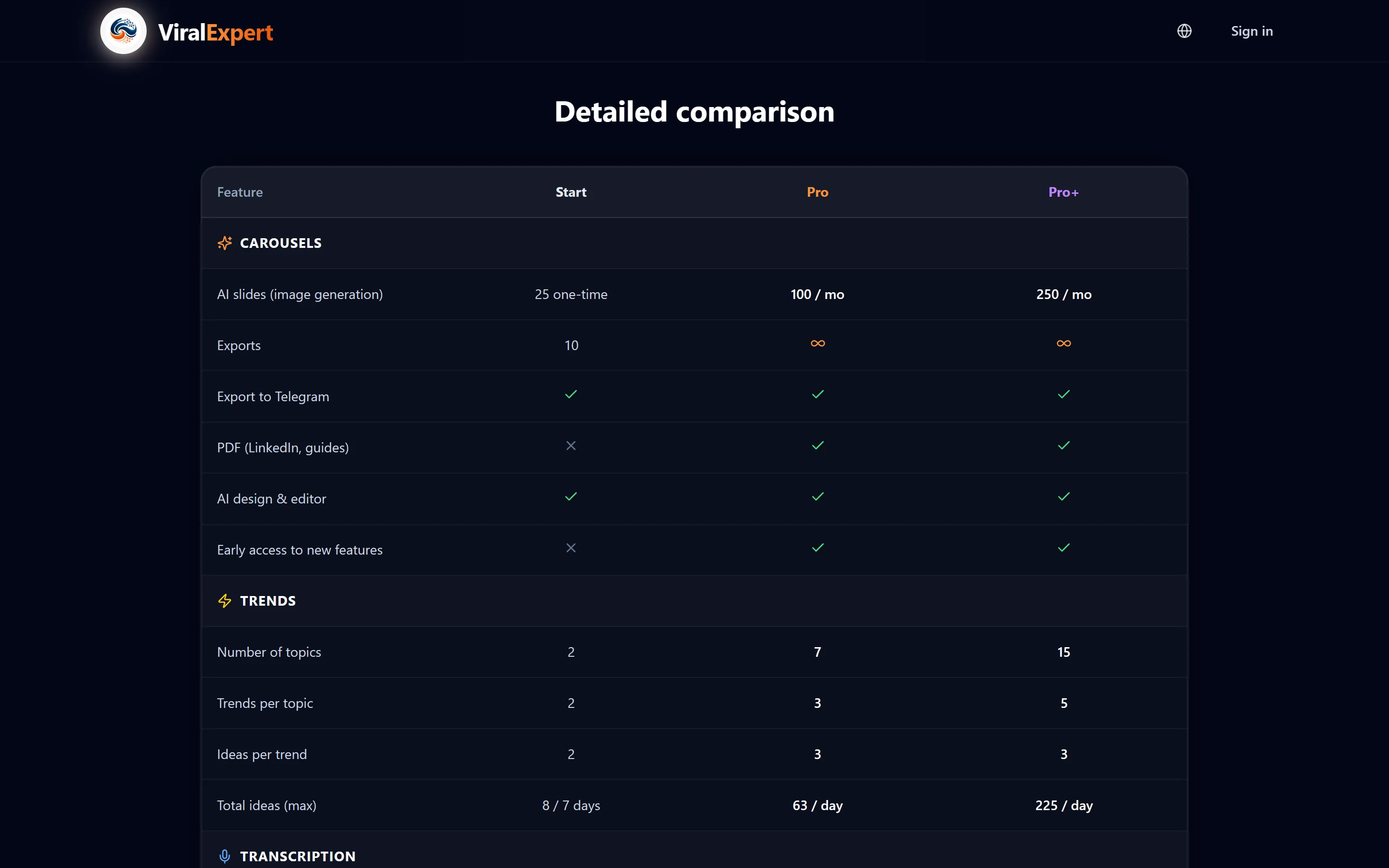Click the AI design & editor label
Screen dimensions: 1389x868
(x=272, y=499)
